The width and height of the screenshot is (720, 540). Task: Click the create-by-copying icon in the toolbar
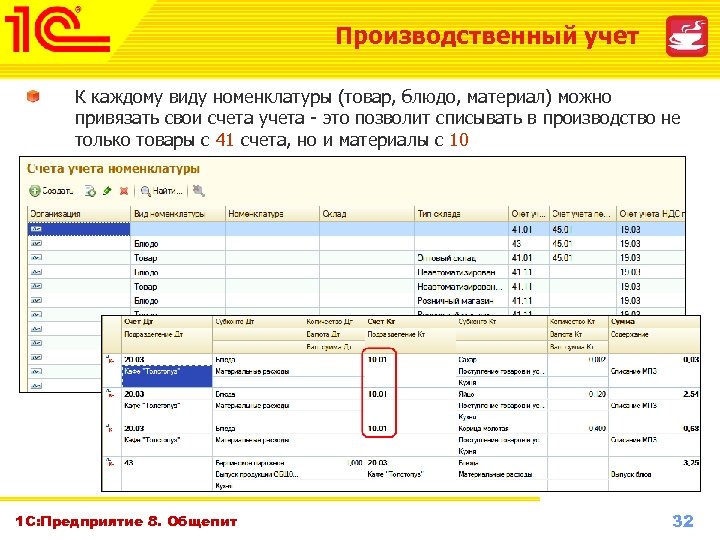click(x=90, y=191)
